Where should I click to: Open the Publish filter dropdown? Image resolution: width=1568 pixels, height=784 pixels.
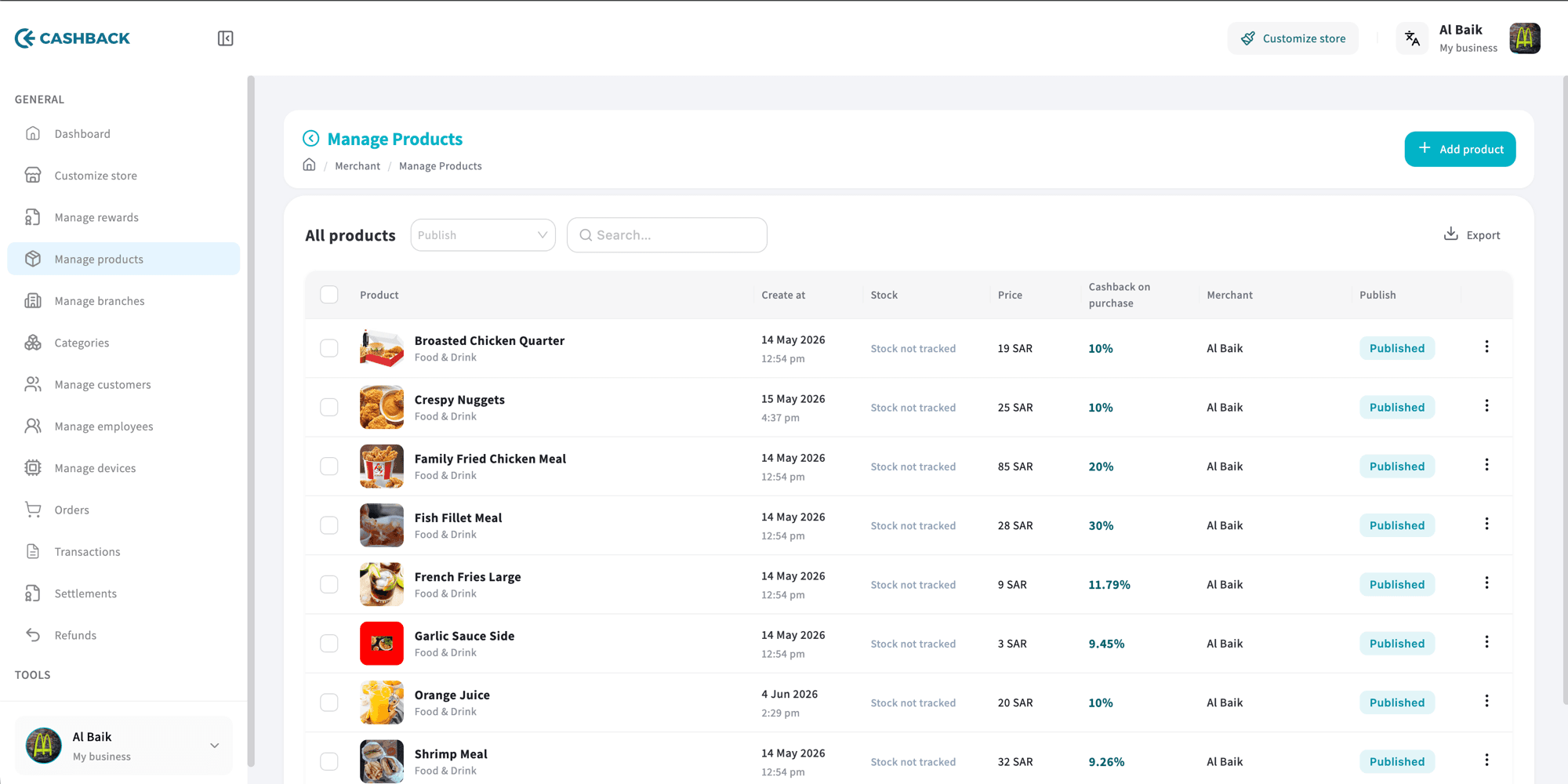[x=483, y=235]
